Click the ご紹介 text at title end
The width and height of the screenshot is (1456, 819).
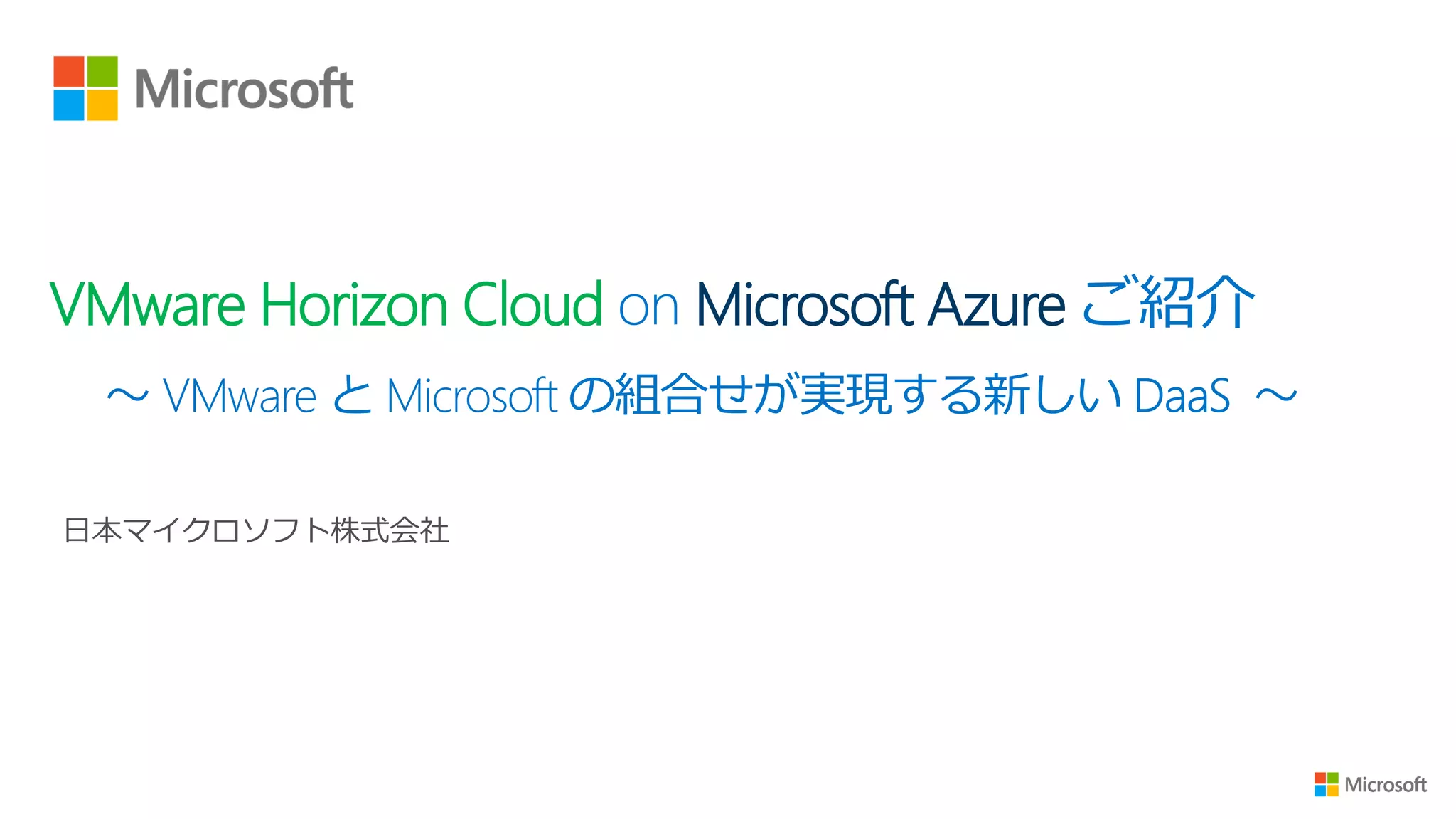pyautogui.click(x=1168, y=301)
